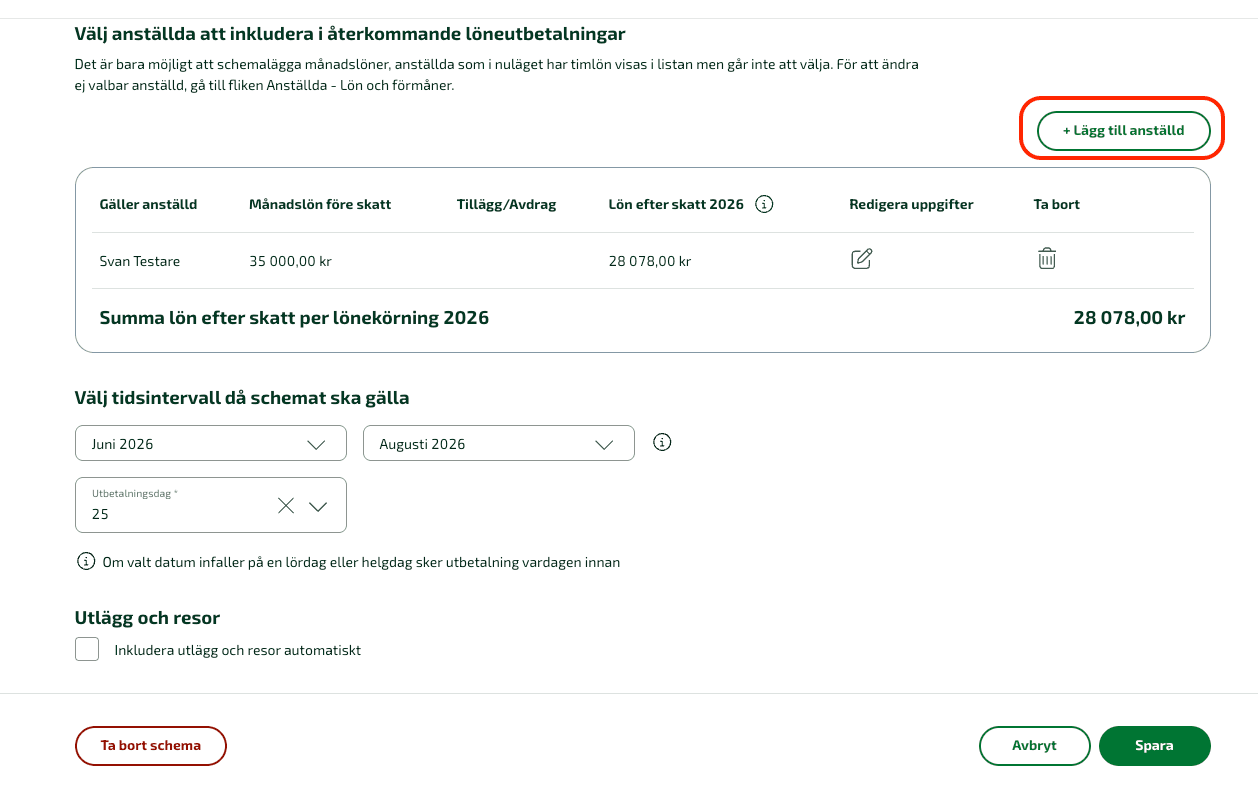This screenshot has height=789, width=1258.
Task: Click the Månadslön före skatt column header
Action: 320,204
